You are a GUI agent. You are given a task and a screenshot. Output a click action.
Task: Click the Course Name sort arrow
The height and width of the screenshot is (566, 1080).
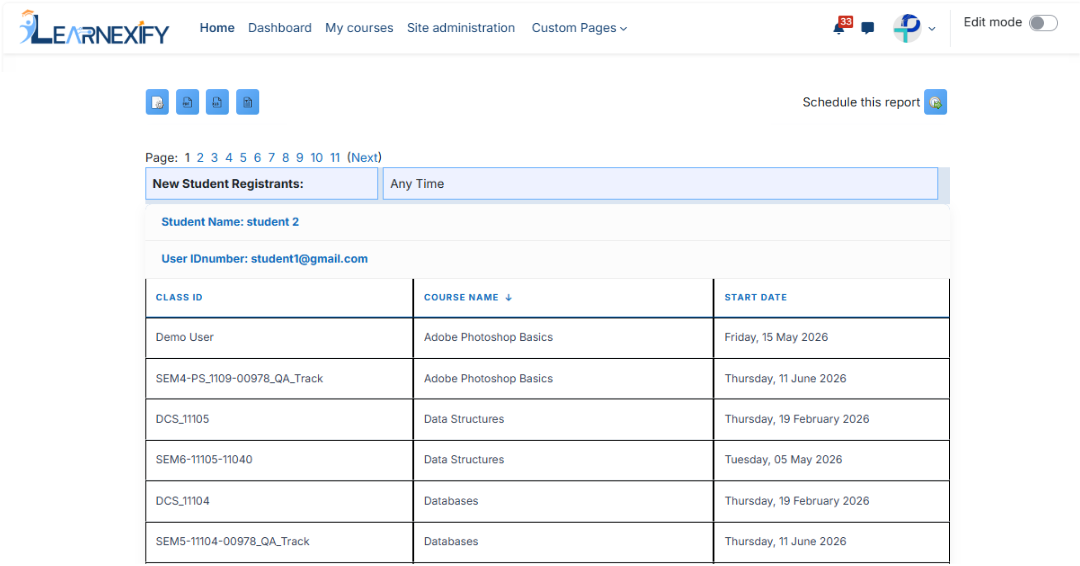point(508,297)
